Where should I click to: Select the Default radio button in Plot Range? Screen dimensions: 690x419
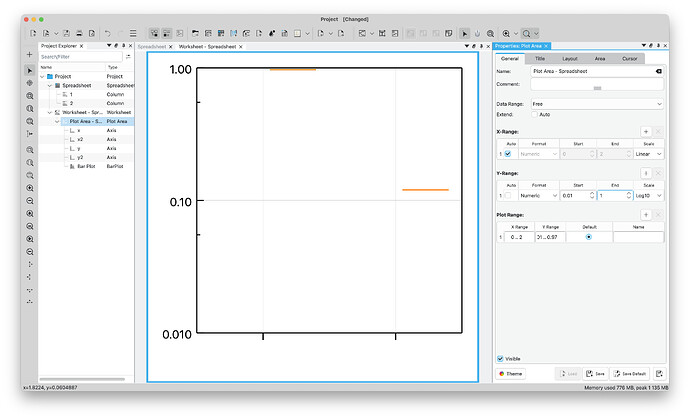tap(588, 237)
